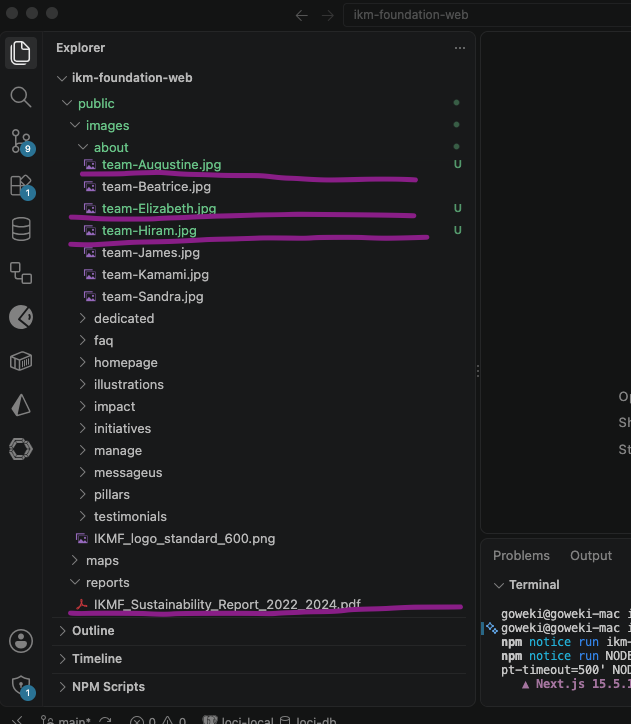Open the container box icon in sidebar
This screenshot has width=631, height=724.
pos(21,361)
